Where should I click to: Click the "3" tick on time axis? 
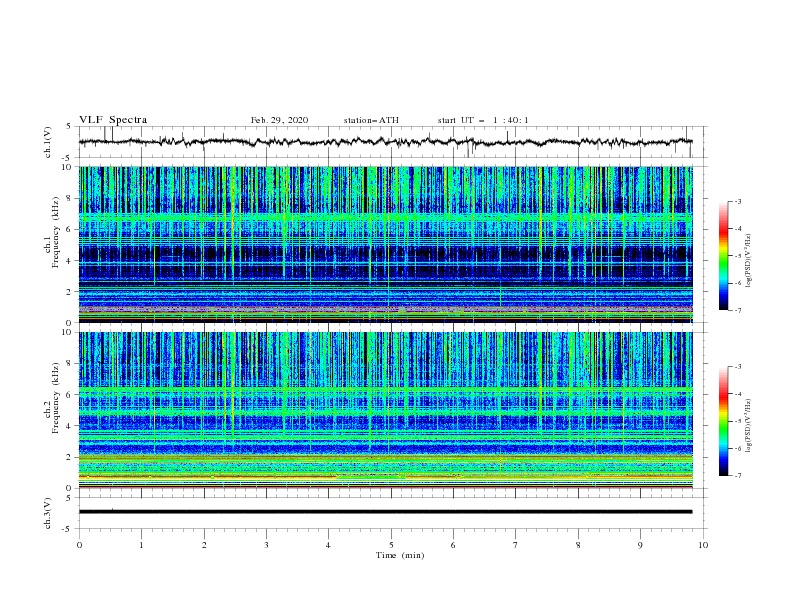point(266,545)
